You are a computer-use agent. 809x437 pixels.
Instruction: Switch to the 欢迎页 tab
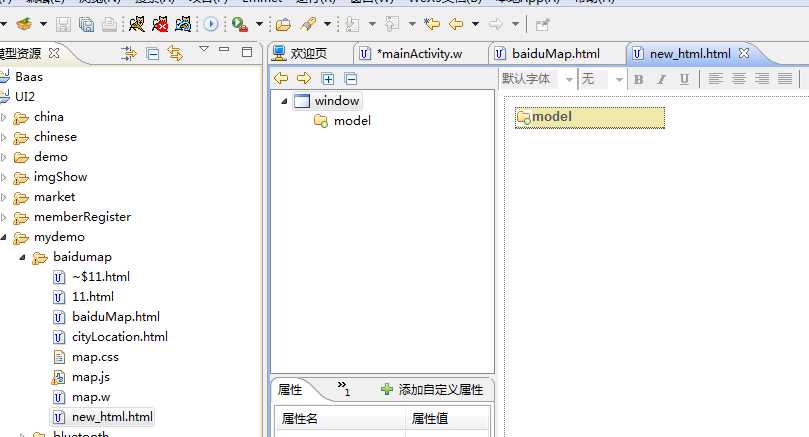(300, 53)
